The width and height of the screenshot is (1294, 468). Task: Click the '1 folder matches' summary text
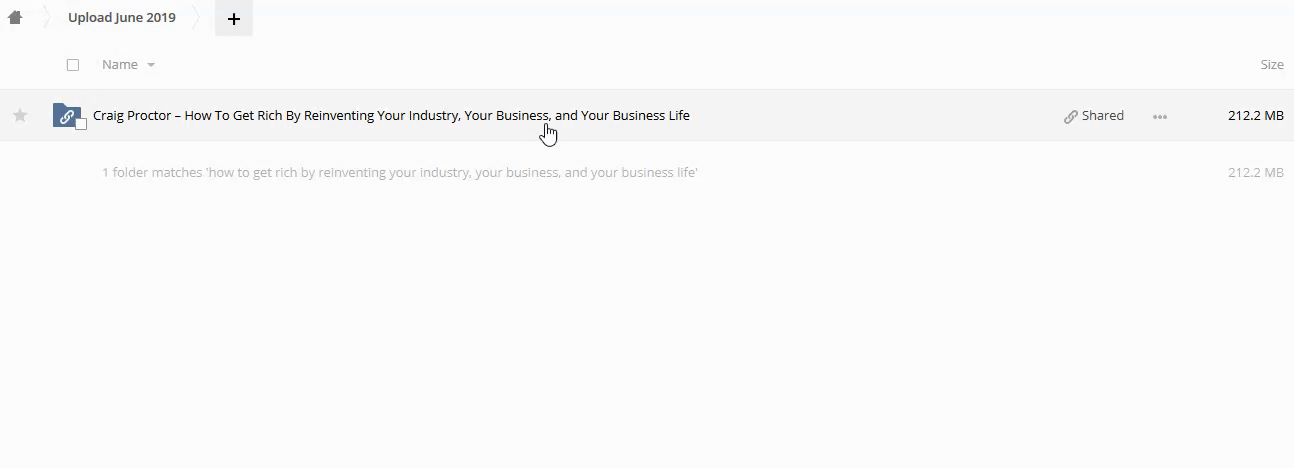tap(399, 173)
